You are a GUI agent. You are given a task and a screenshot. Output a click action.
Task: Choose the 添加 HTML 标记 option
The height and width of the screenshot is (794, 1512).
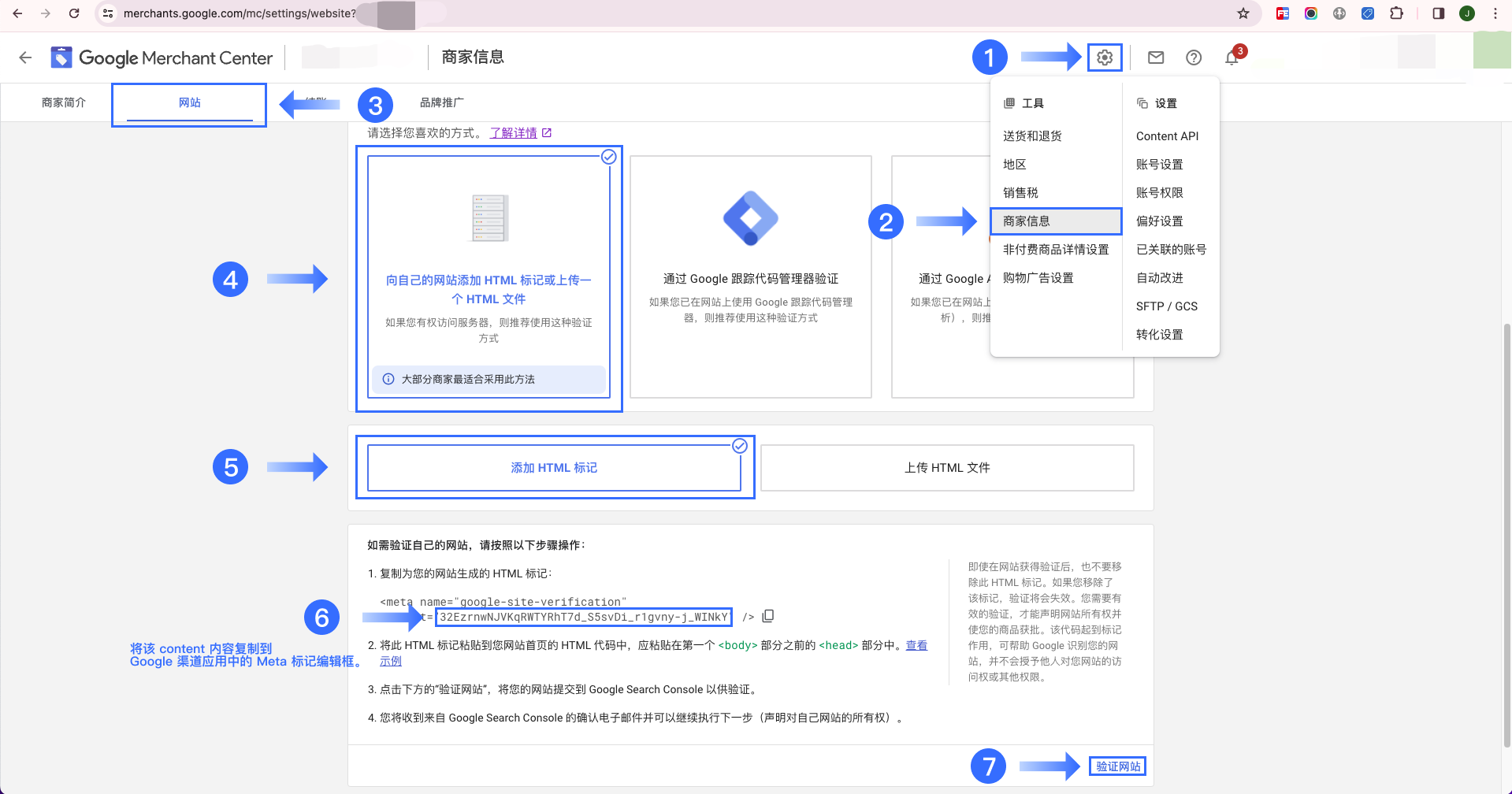pyautogui.click(x=554, y=468)
